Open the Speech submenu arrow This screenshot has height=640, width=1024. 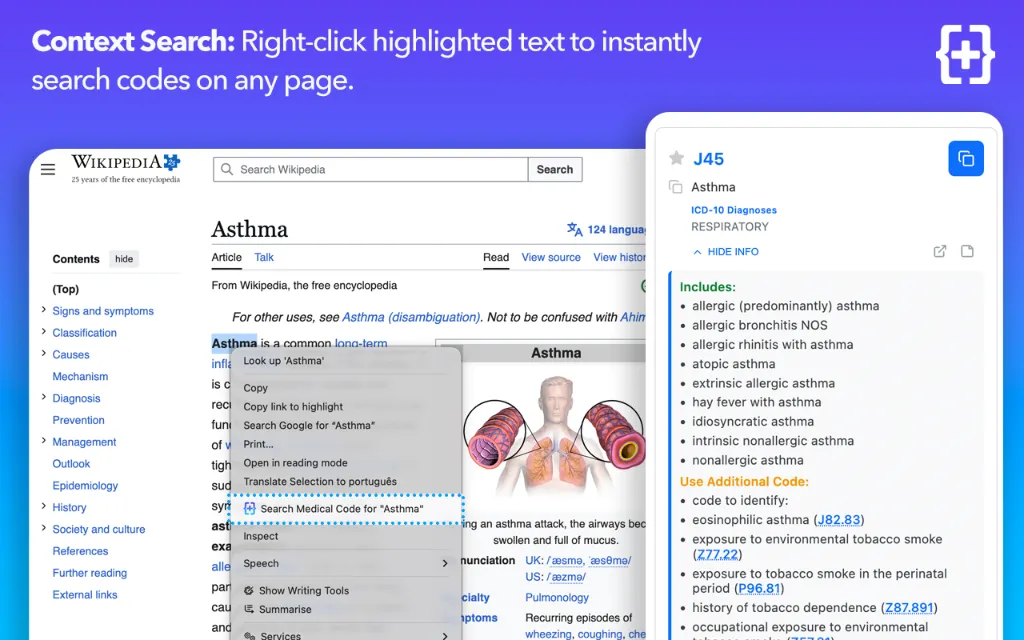tap(445, 563)
